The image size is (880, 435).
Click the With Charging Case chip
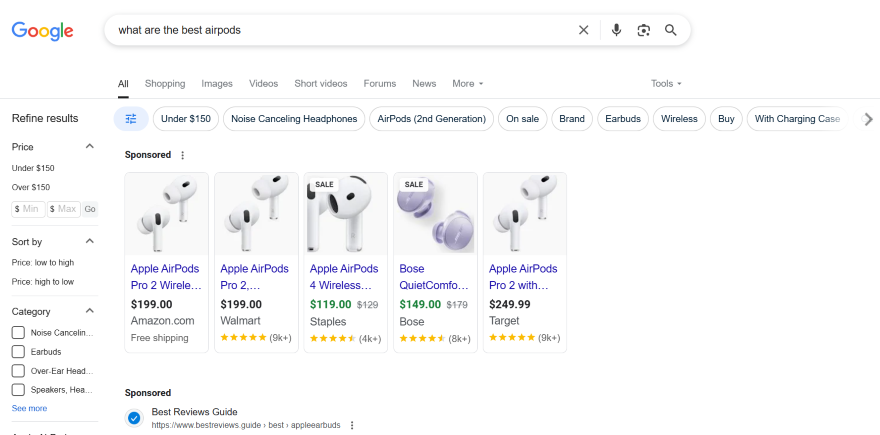[797, 119]
